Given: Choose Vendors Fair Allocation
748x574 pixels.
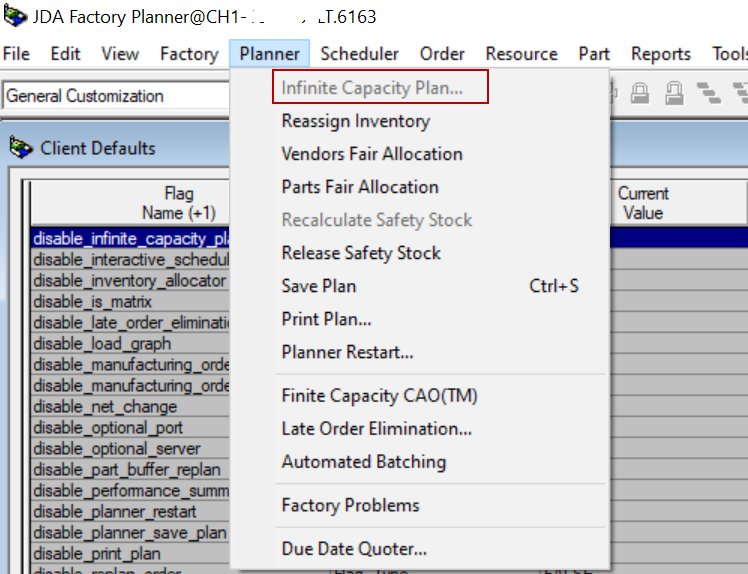Looking at the screenshot, I should point(371,154).
